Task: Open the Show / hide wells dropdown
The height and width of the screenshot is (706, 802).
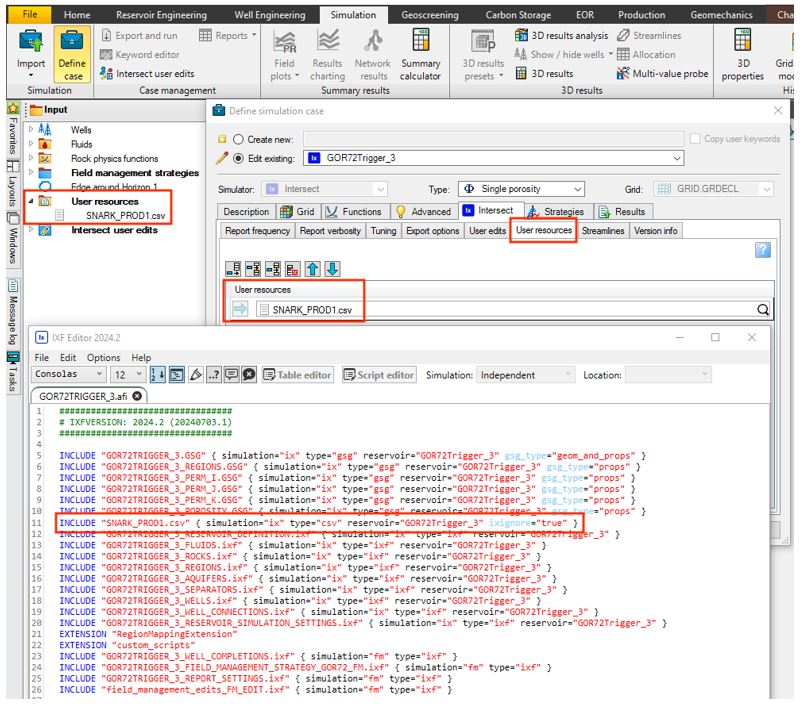Action: tap(563, 54)
